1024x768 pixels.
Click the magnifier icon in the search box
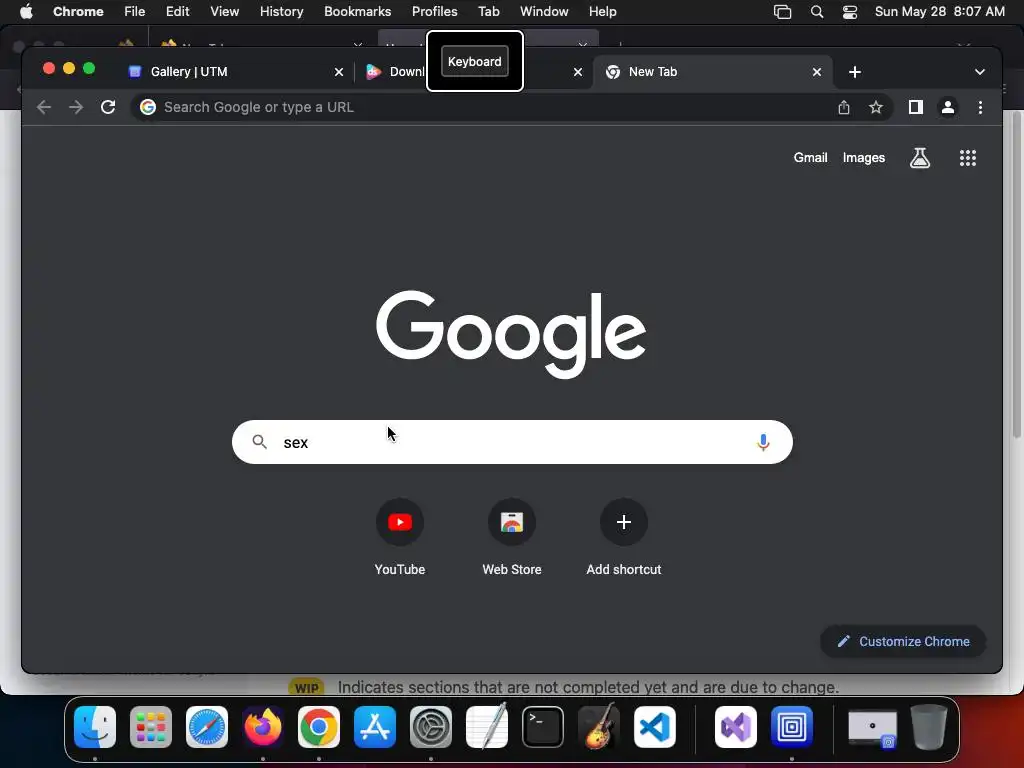click(259, 442)
